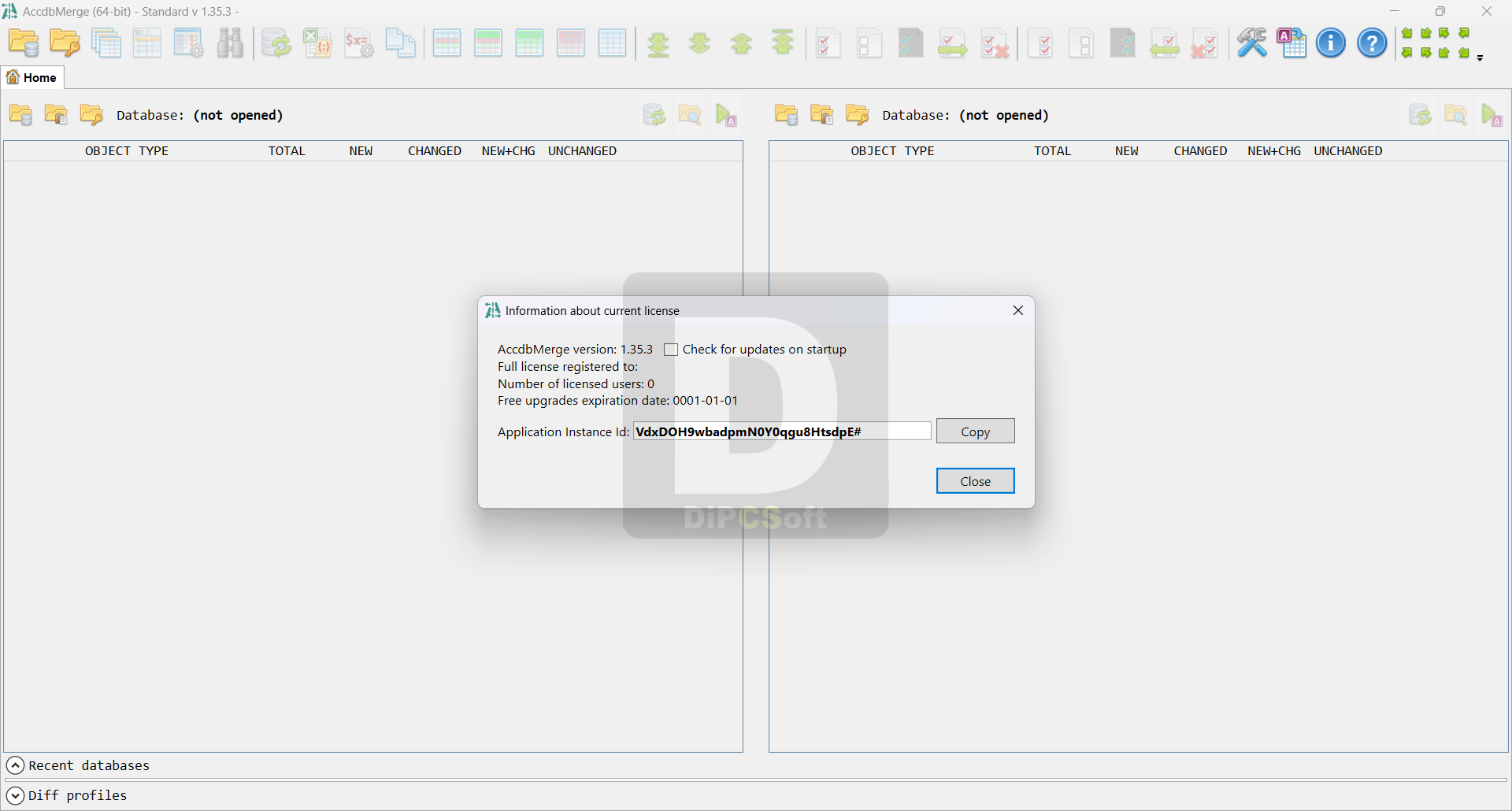The width and height of the screenshot is (1512, 811).
Task: Click the right panel refresh database icon
Action: pyautogui.click(x=1420, y=115)
